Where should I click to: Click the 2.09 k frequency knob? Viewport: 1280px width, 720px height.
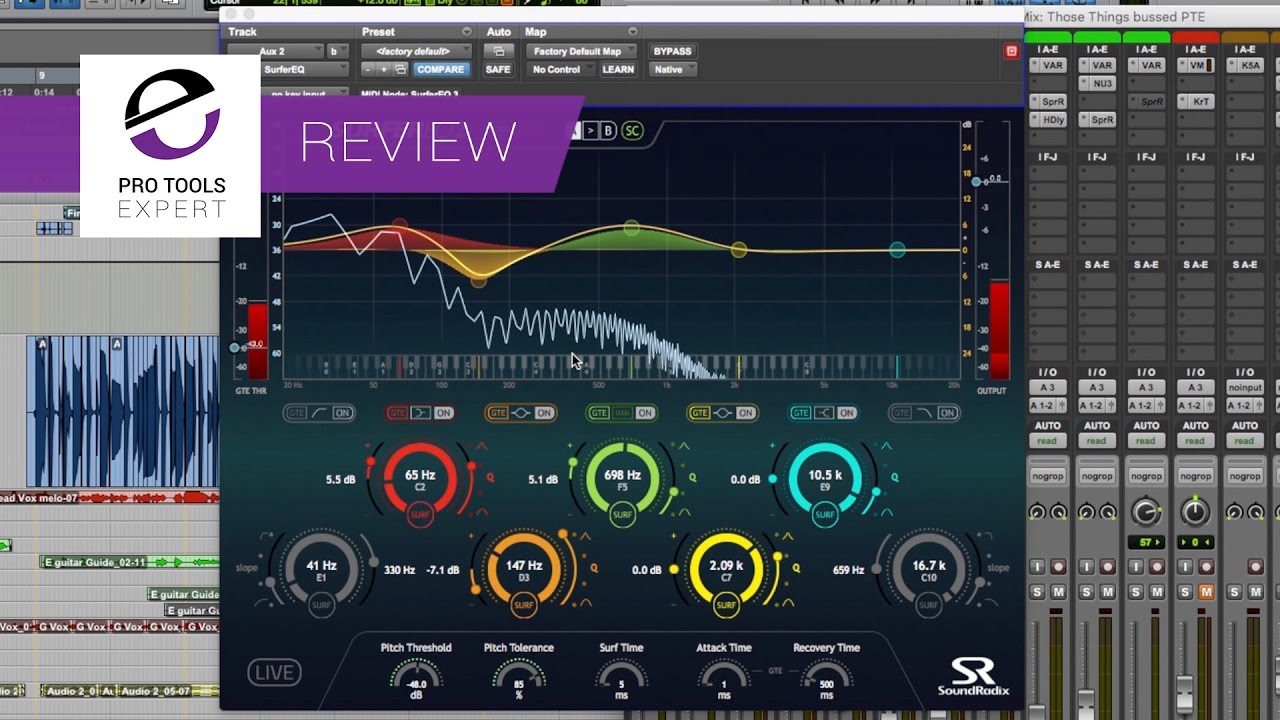pos(726,570)
